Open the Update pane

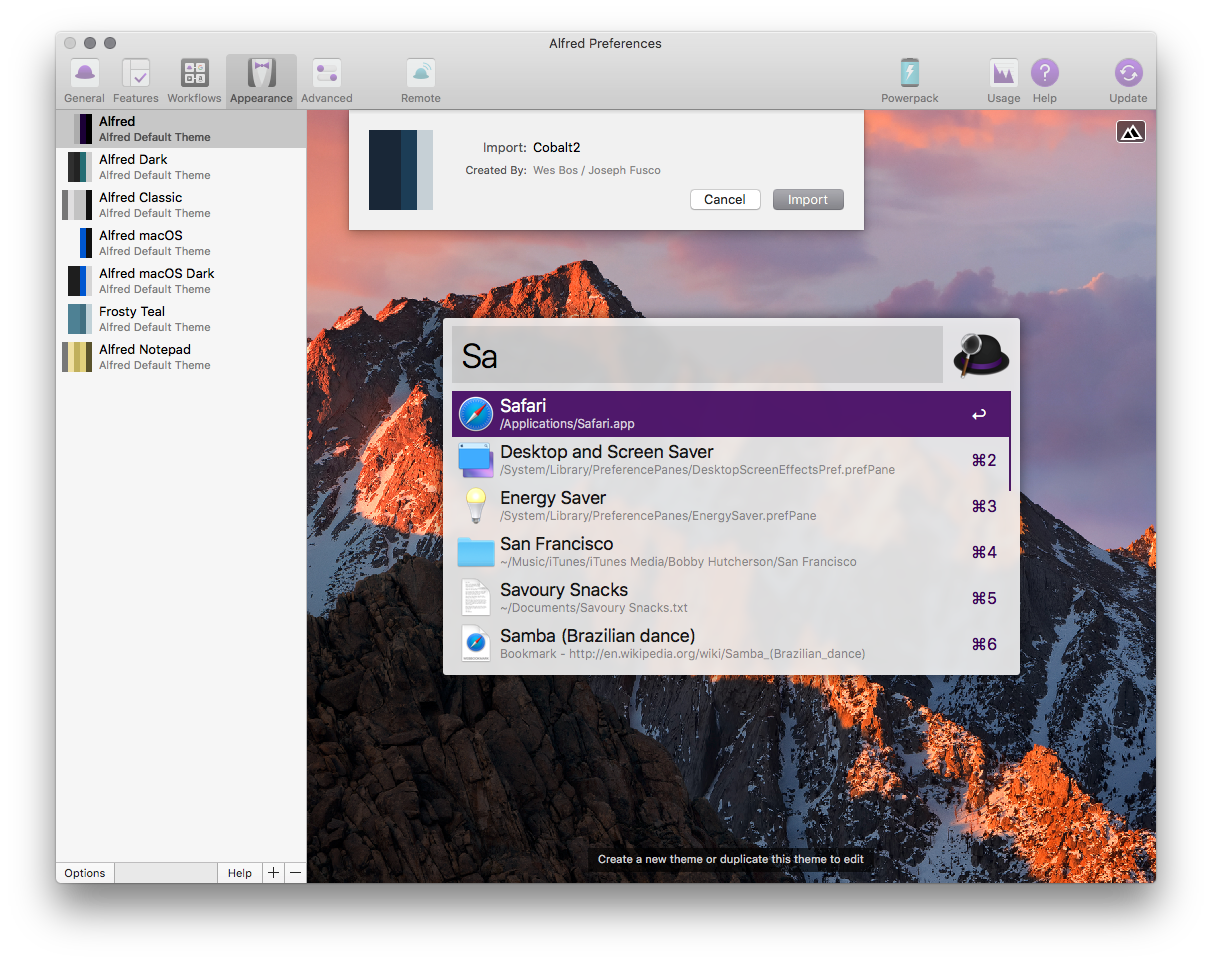tap(1127, 81)
